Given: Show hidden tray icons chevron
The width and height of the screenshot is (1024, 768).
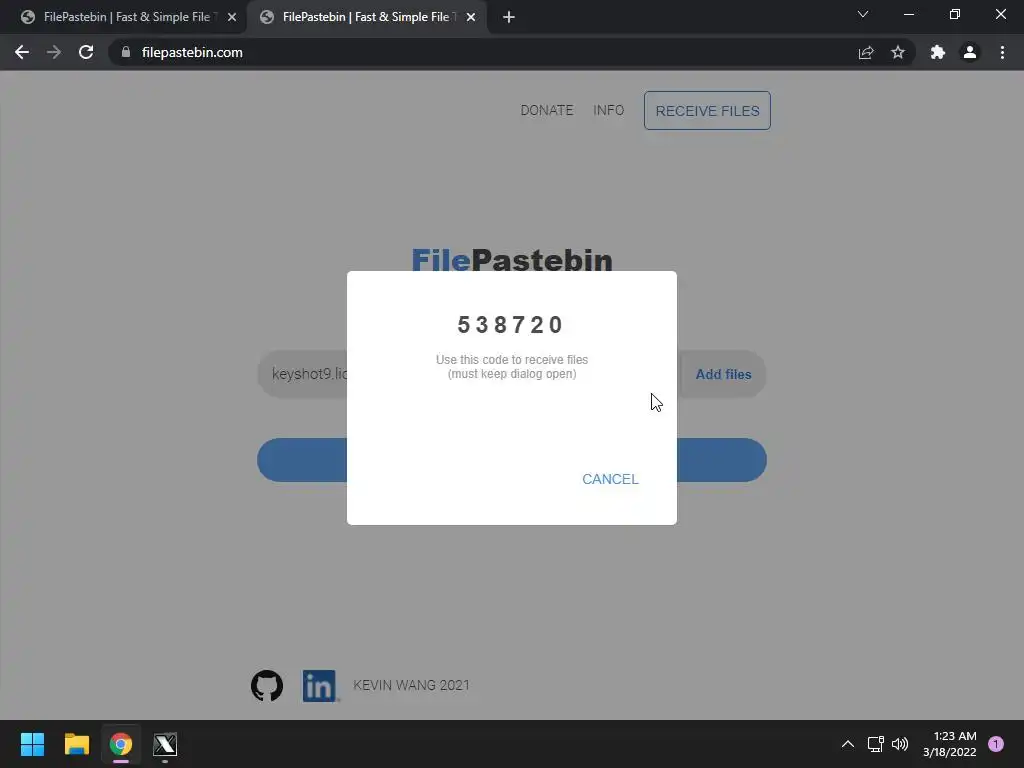Looking at the screenshot, I should pyautogui.click(x=848, y=744).
